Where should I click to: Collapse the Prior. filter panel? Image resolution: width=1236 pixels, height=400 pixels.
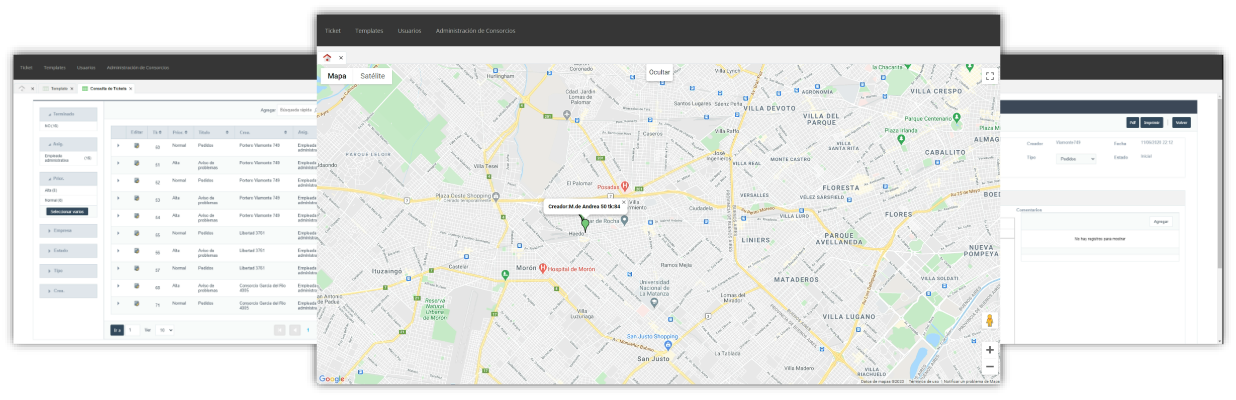(x=69, y=177)
